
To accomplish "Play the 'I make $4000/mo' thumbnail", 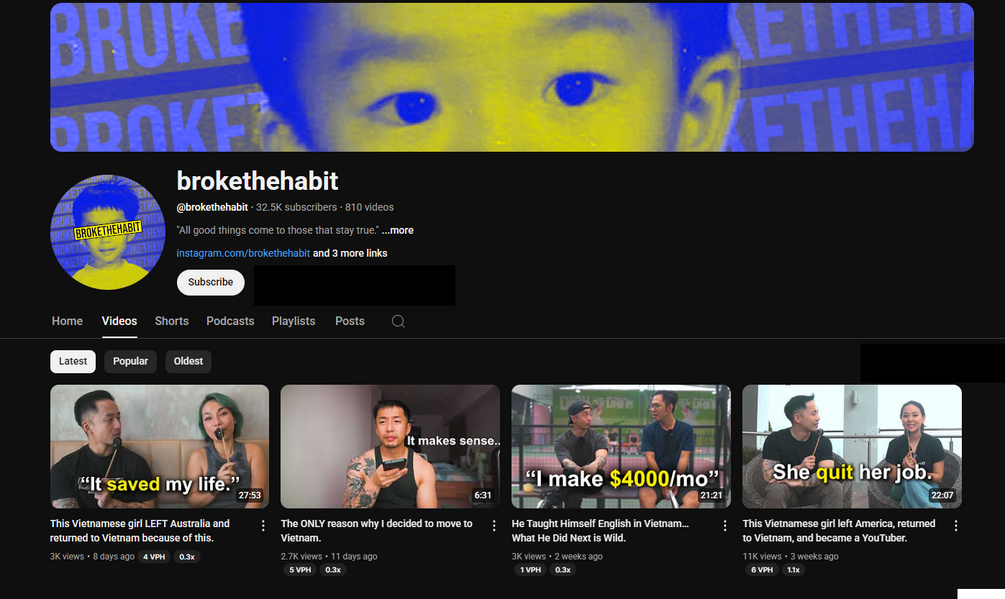I will coord(621,447).
